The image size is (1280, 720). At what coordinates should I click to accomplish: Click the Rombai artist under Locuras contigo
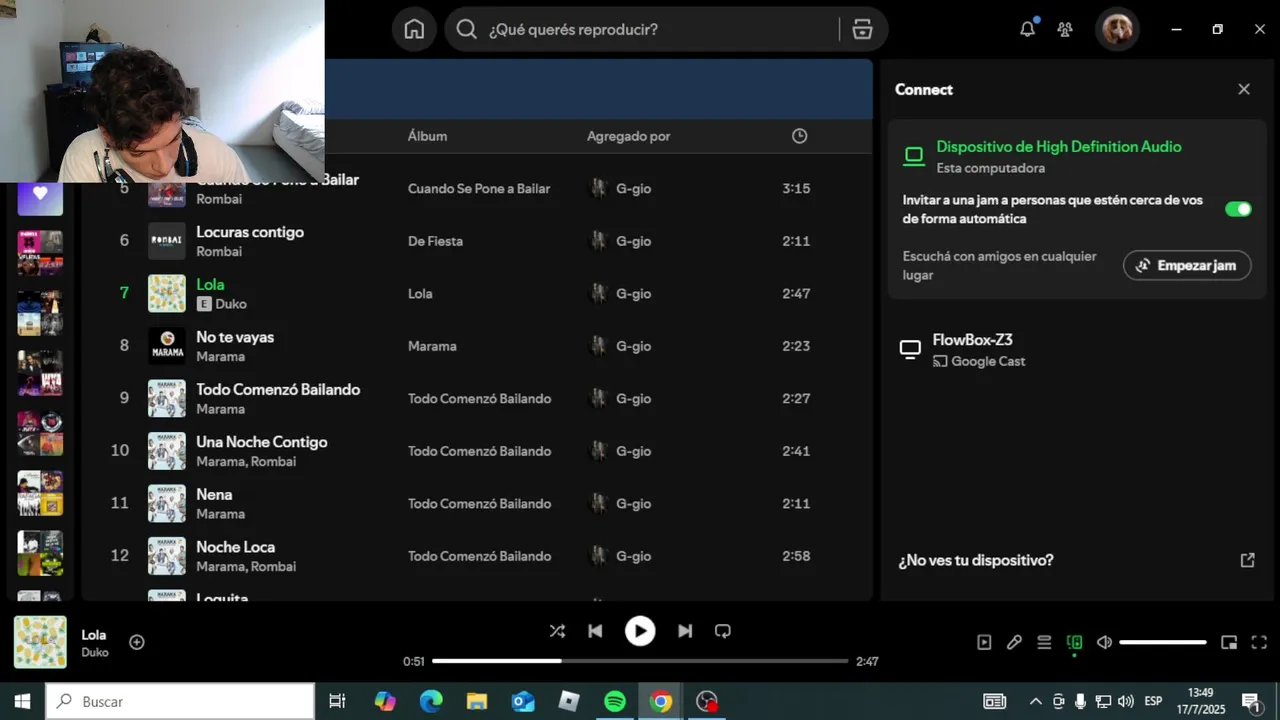[x=219, y=251]
